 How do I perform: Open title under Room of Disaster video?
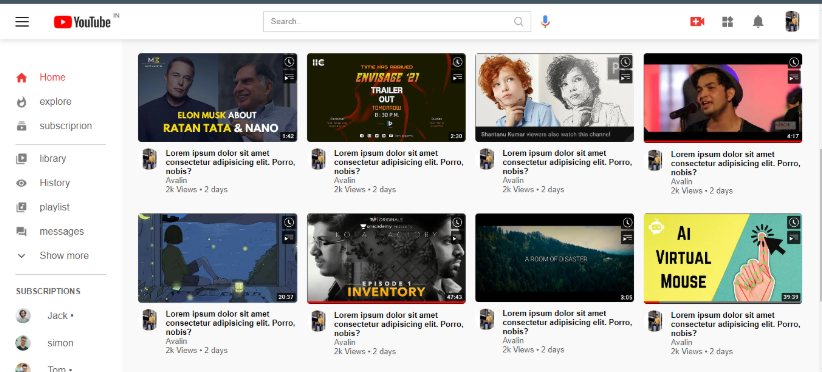coord(567,322)
